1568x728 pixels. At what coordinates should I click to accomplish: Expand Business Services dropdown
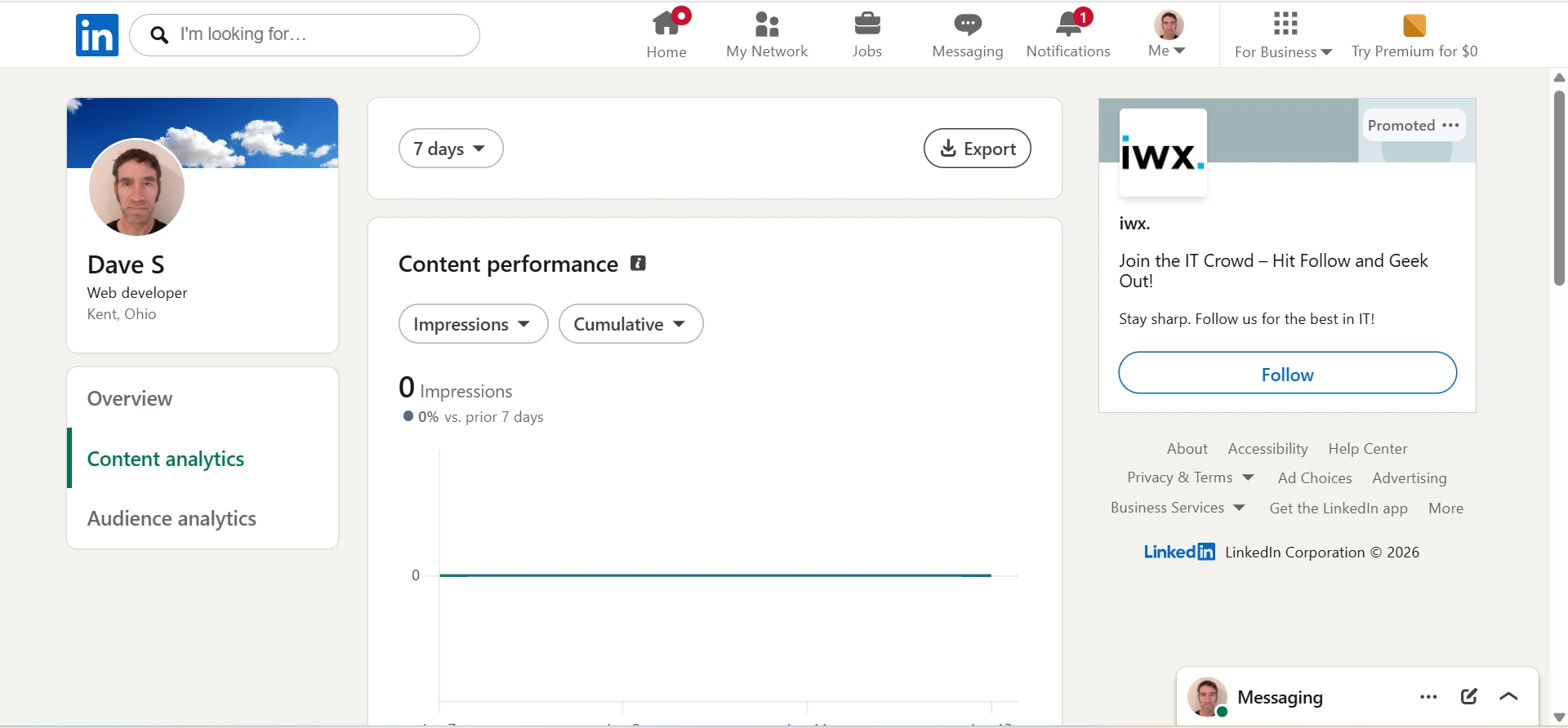click(1178, 508)
